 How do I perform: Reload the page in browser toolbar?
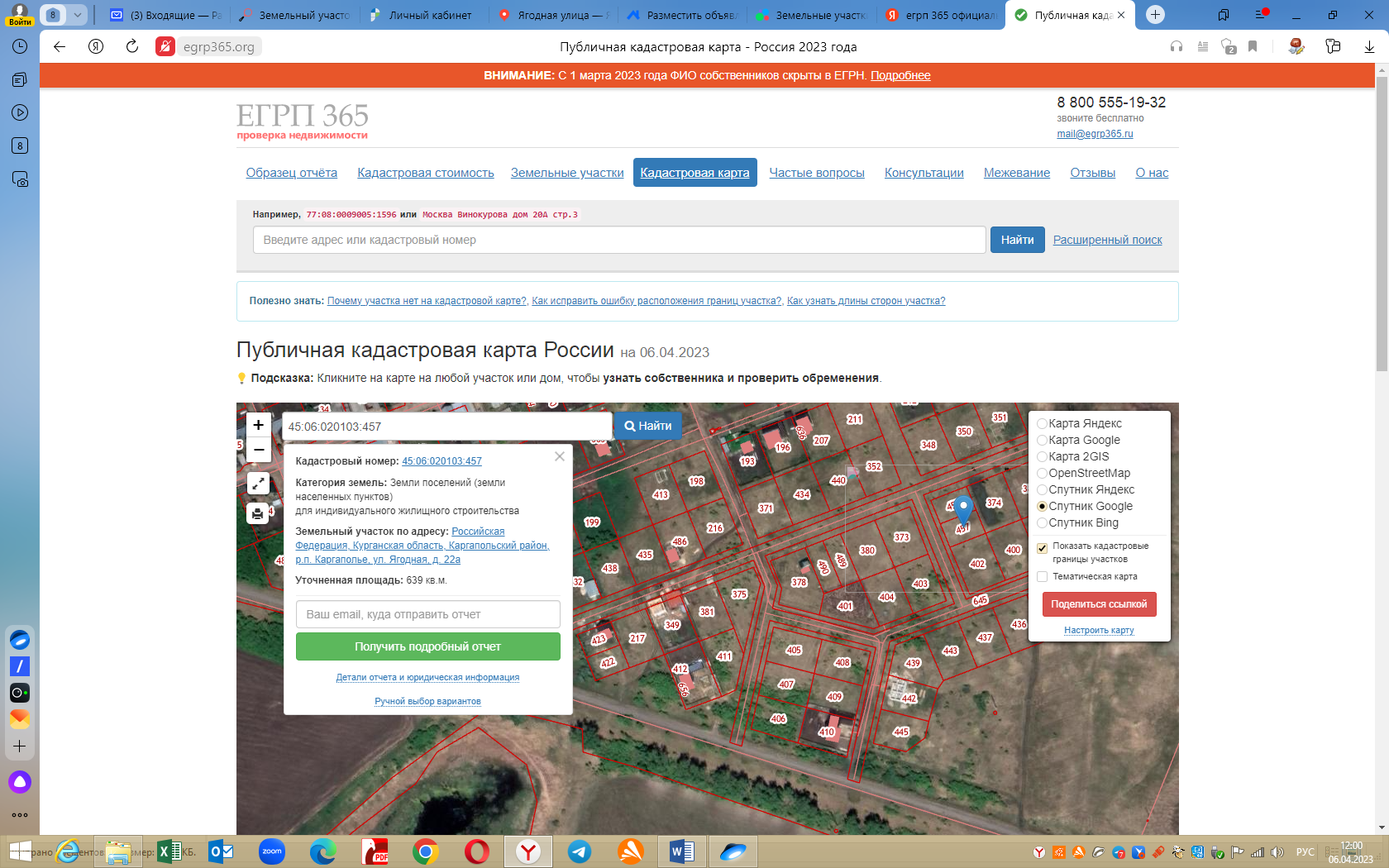tap(132, 46)
